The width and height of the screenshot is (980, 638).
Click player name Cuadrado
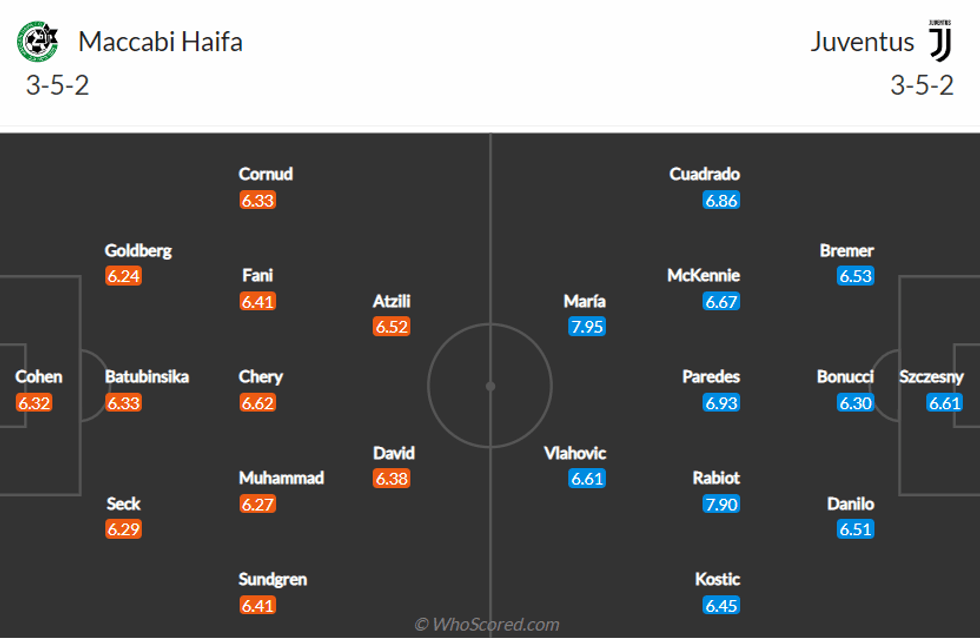tap(704, 174)
